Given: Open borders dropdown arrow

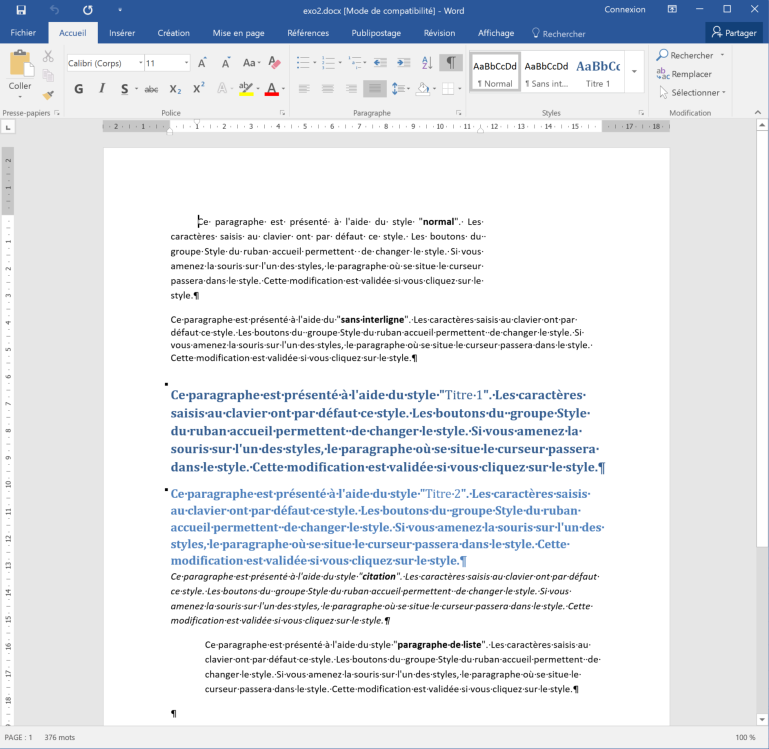Looking at the screenshot, I should pyautogui.click(x=460, y=89).
